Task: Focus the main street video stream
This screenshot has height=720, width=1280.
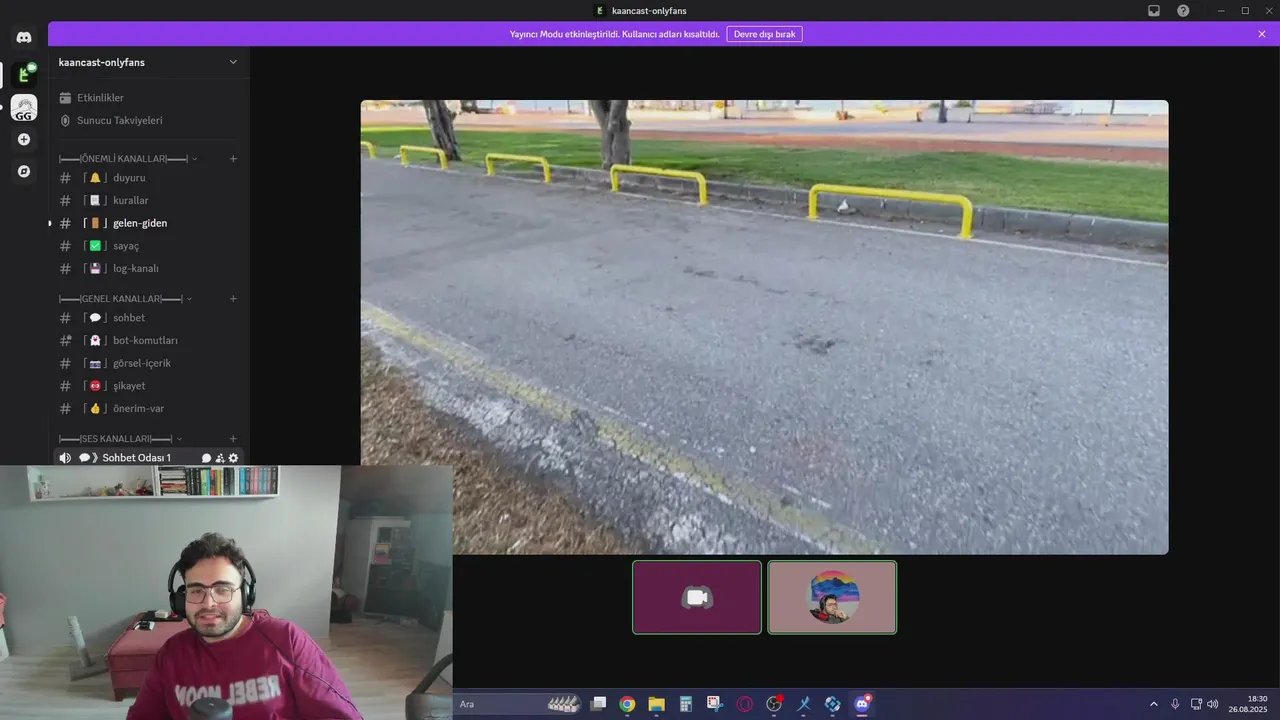Action: point(764,327)
